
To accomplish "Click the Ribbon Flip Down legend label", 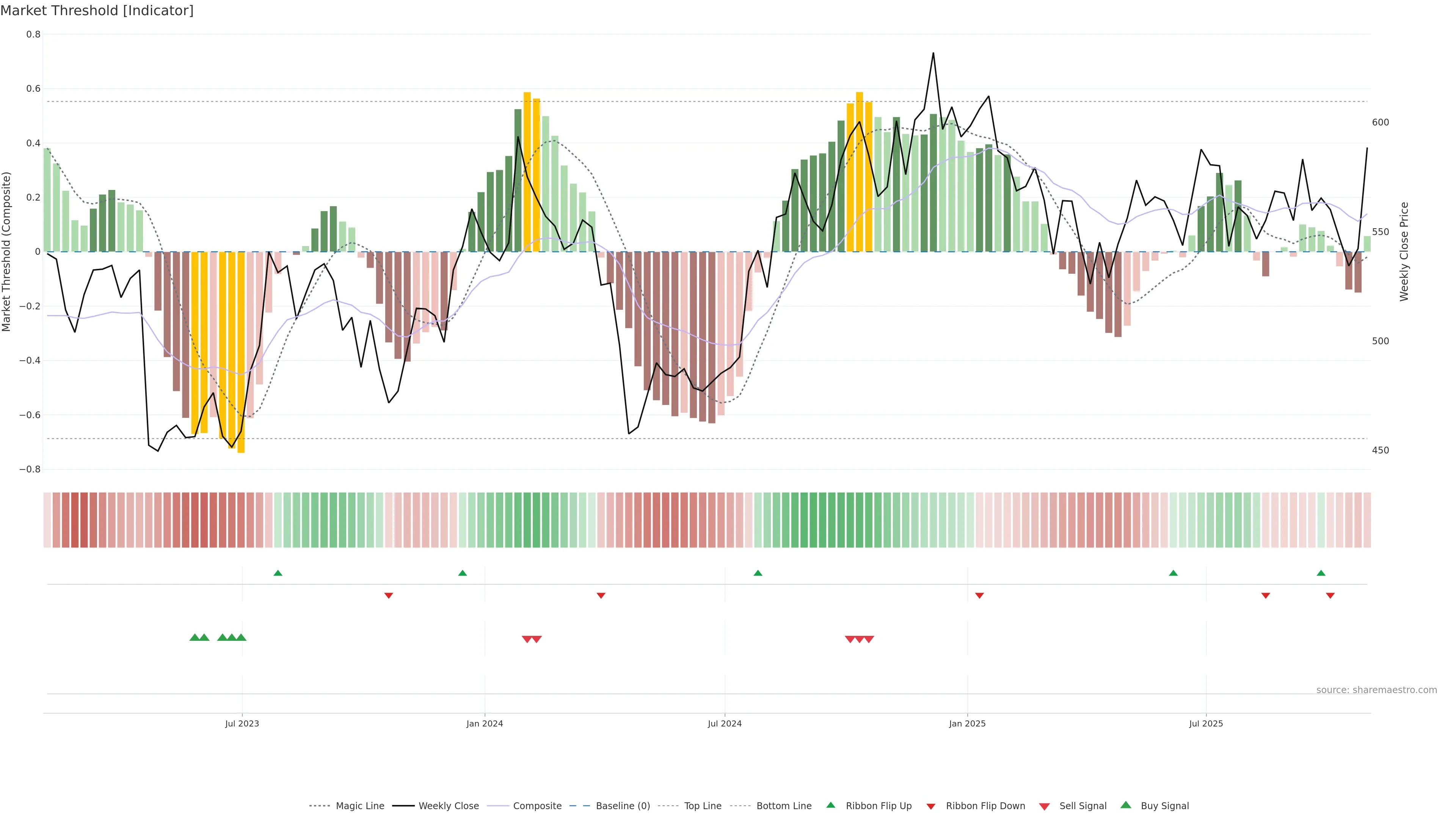I will coord(985,806).
